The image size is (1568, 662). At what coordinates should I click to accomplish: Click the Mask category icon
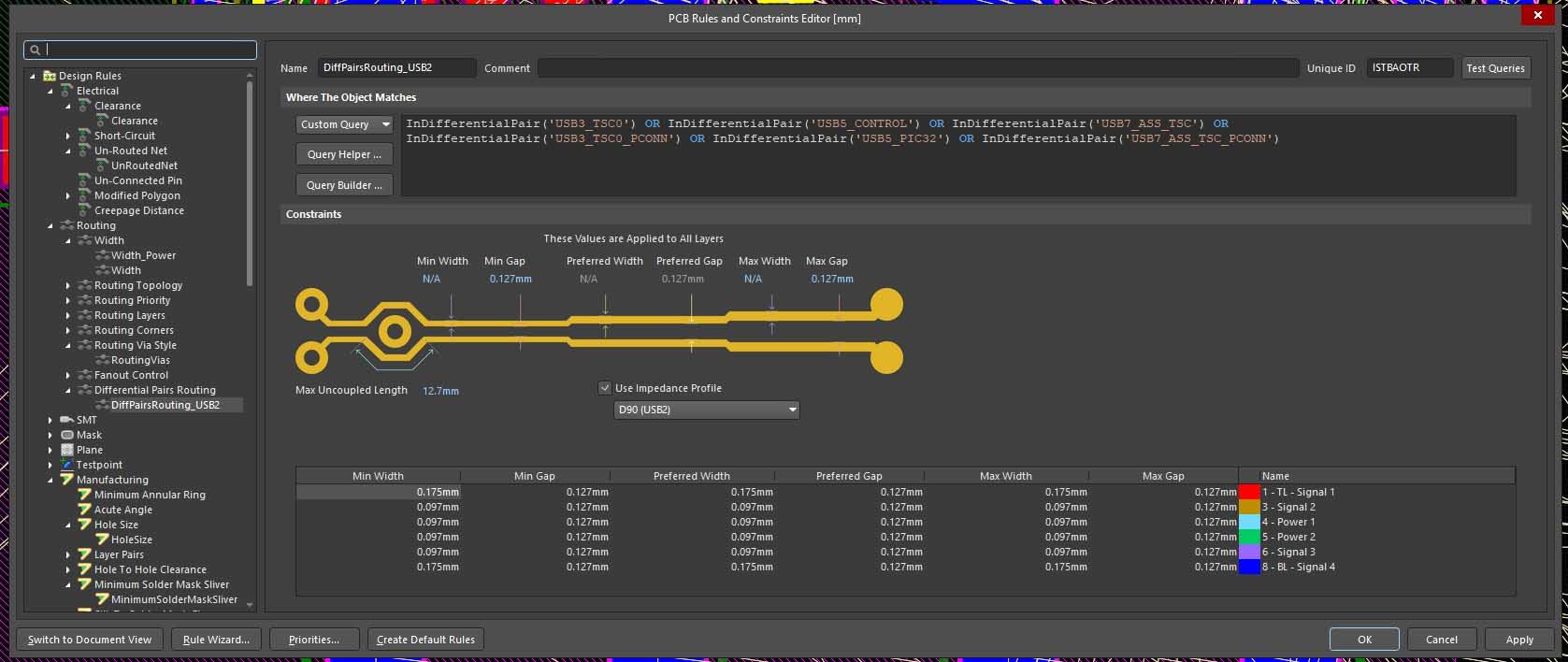click(x=66, y=435)
